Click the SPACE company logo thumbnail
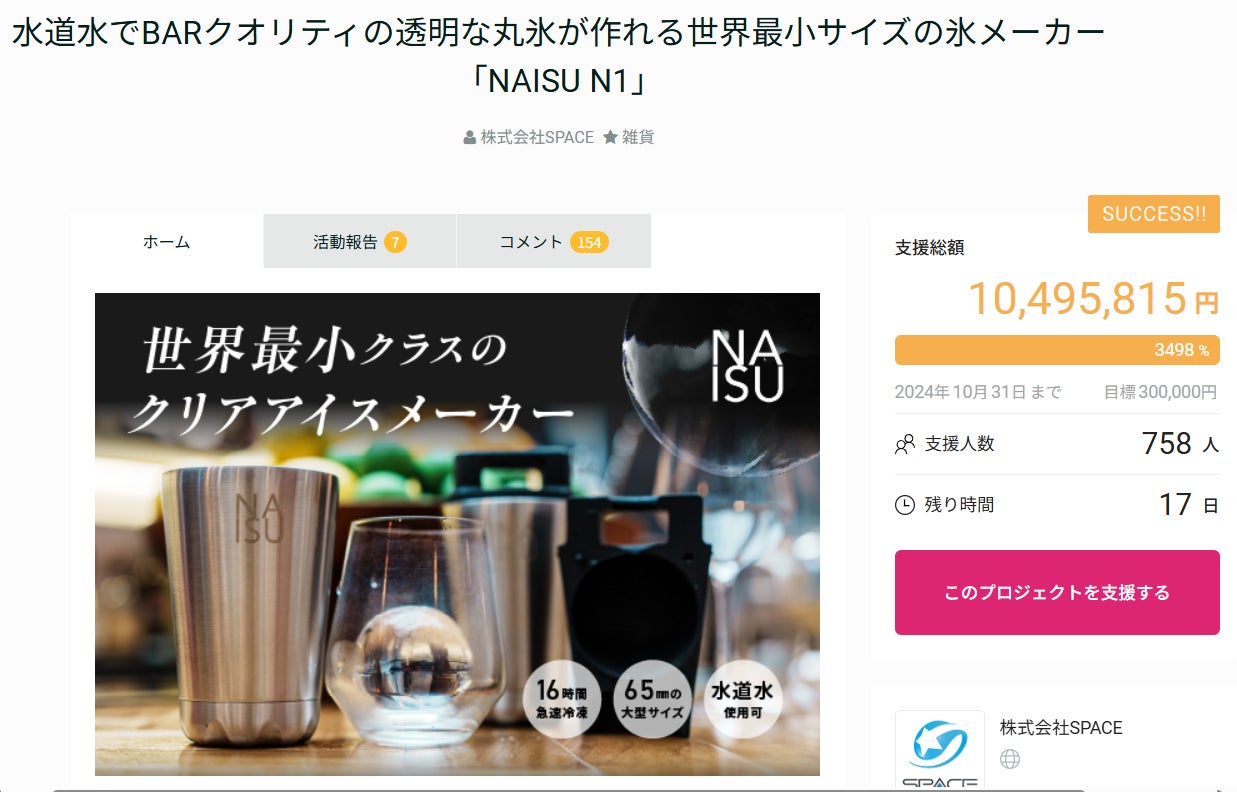This screenshot has height=792, width=1237. click(939, 751)
